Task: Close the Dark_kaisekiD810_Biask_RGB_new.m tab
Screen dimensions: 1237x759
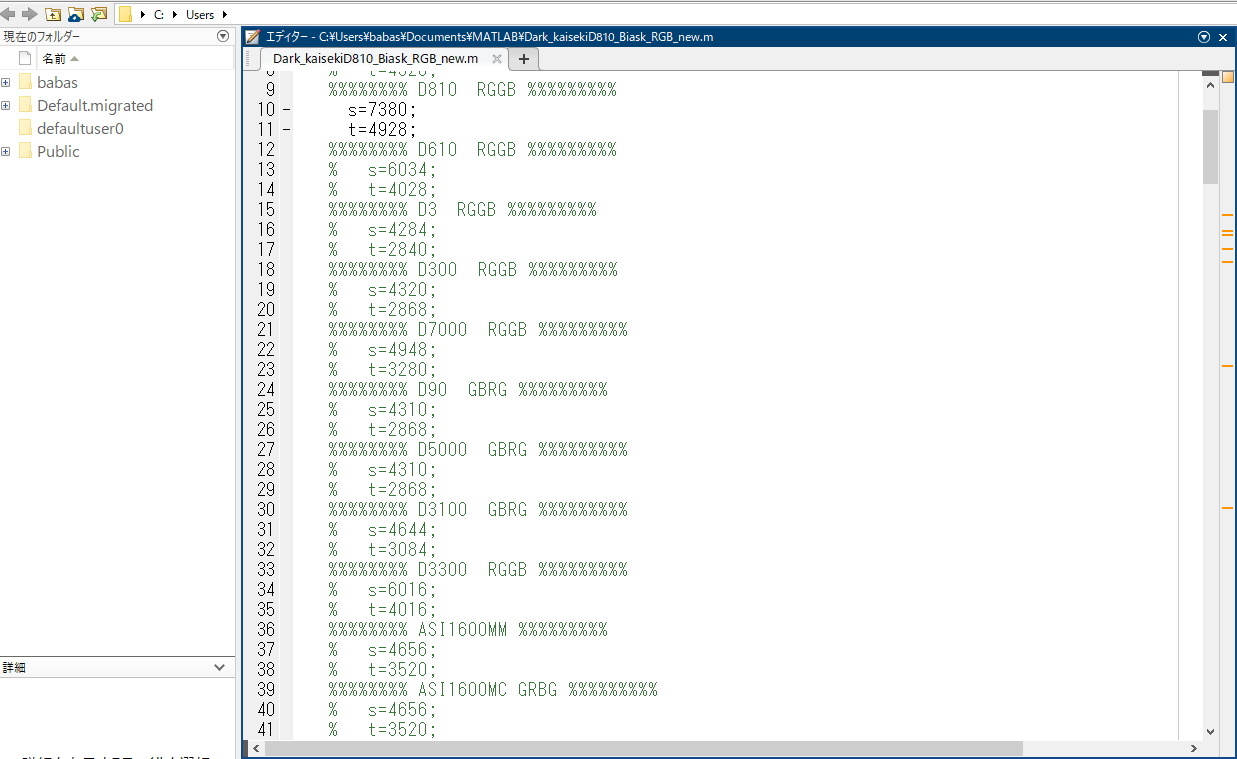Action: [497, 59]
